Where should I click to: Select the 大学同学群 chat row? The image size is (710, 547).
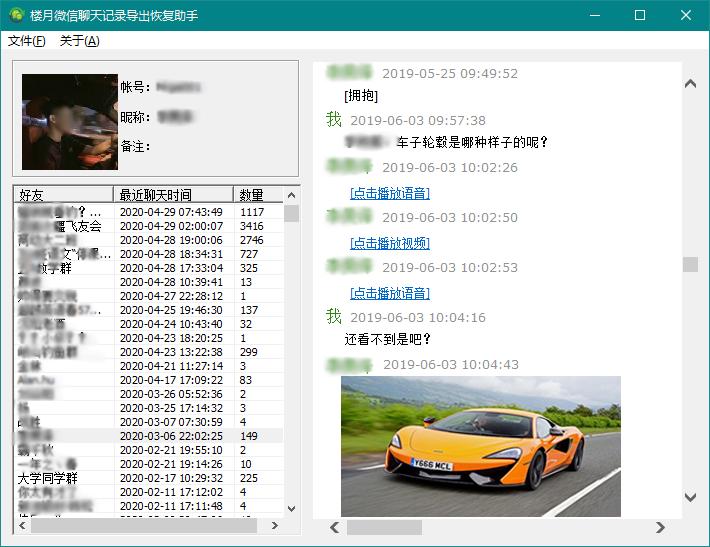tap(149, 478)
